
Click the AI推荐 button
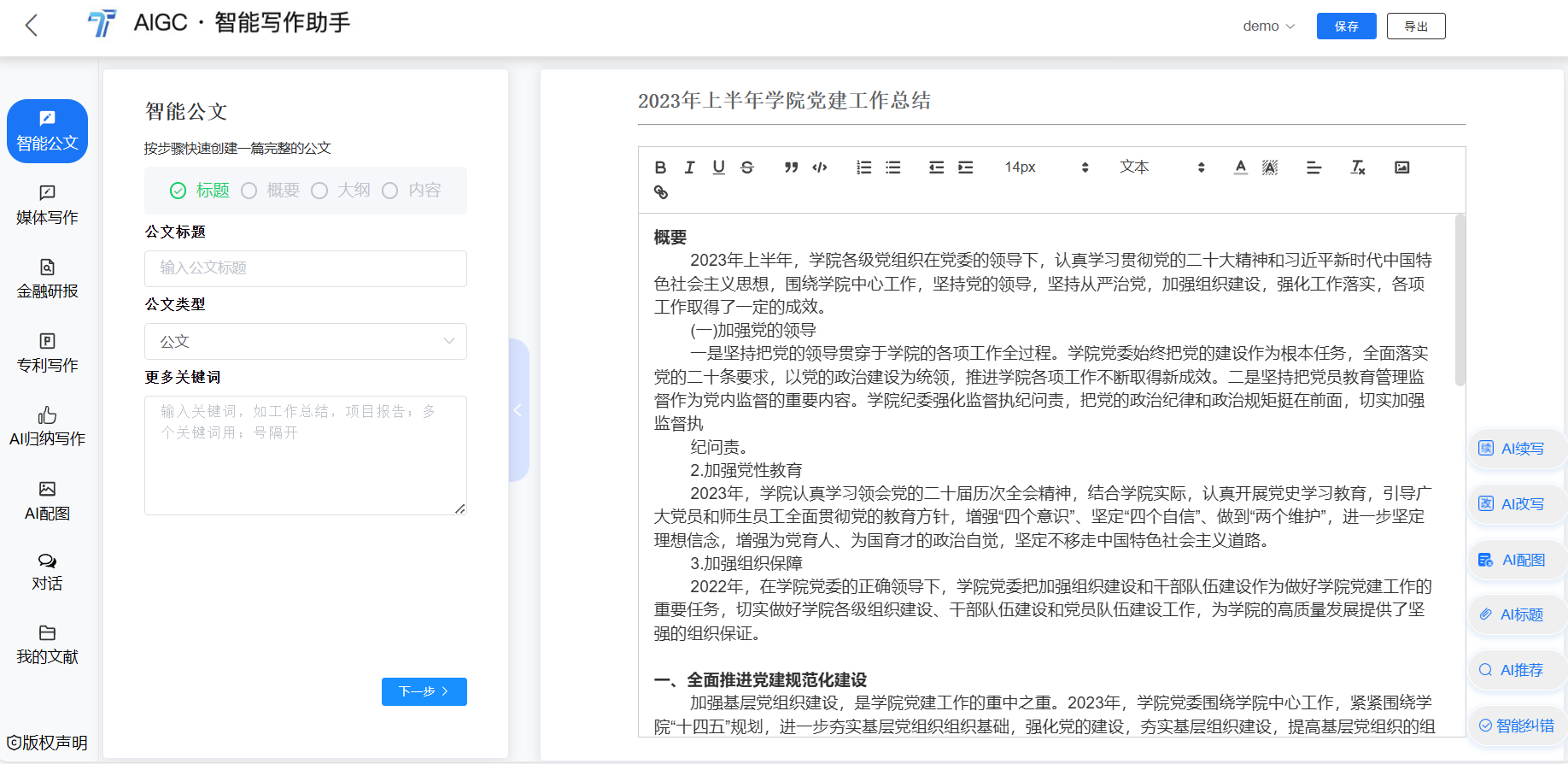[x=1516, y=670]
